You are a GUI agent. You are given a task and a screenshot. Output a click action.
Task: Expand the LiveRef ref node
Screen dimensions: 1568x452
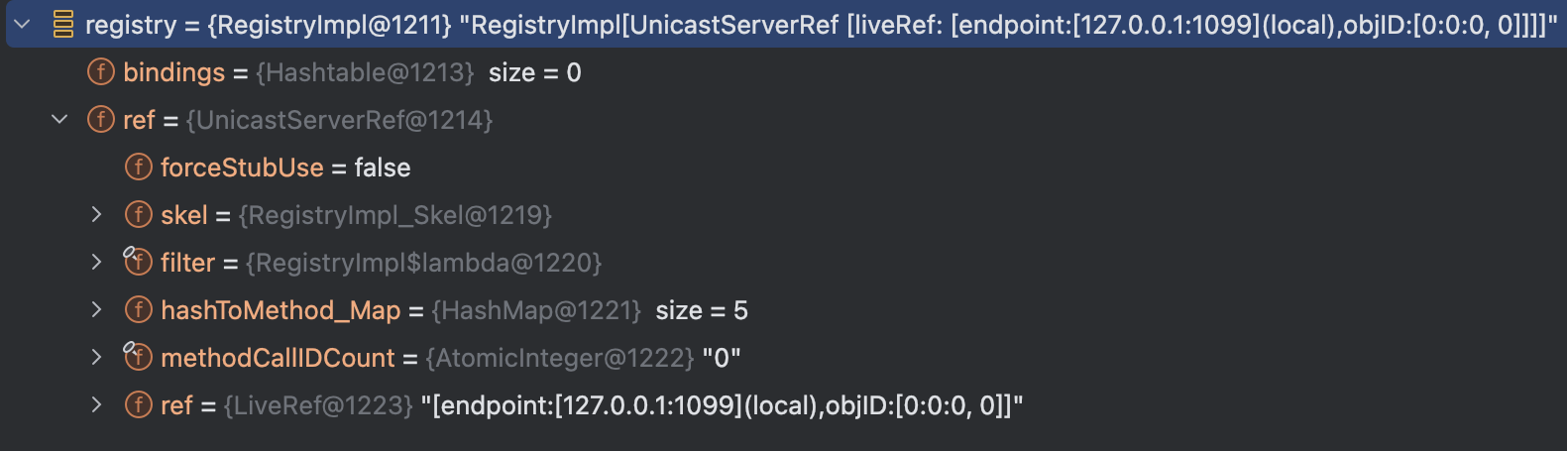(96, 405)
